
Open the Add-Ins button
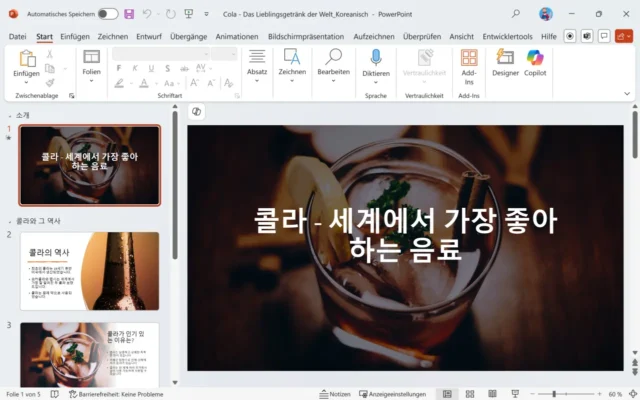pyautogui.click(x=469, y=63)
